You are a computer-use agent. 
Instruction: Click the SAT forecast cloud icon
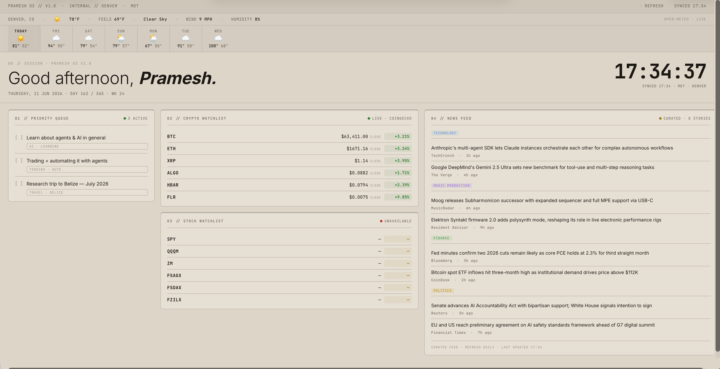[88, 38]
